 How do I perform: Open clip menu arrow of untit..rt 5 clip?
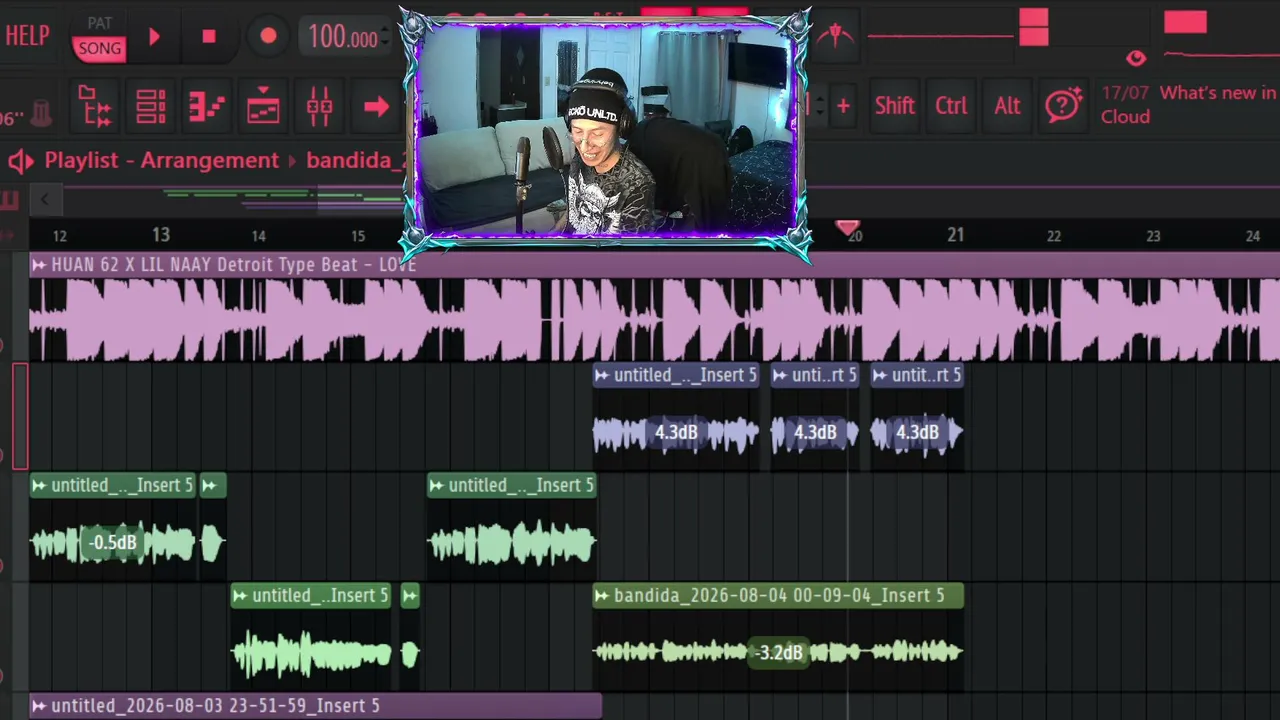click(879, 375)
